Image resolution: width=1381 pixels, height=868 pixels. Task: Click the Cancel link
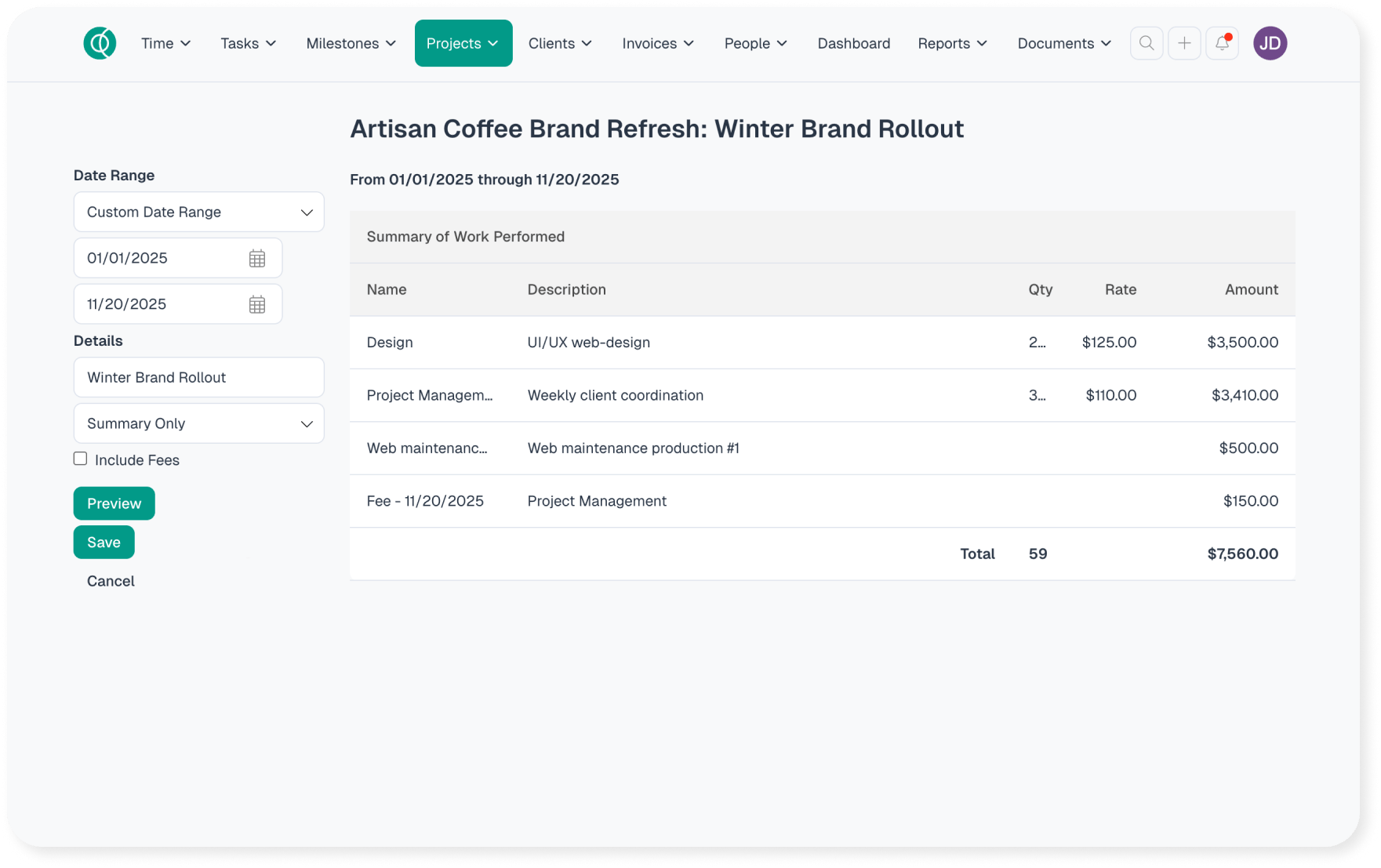tap(111, 581)
